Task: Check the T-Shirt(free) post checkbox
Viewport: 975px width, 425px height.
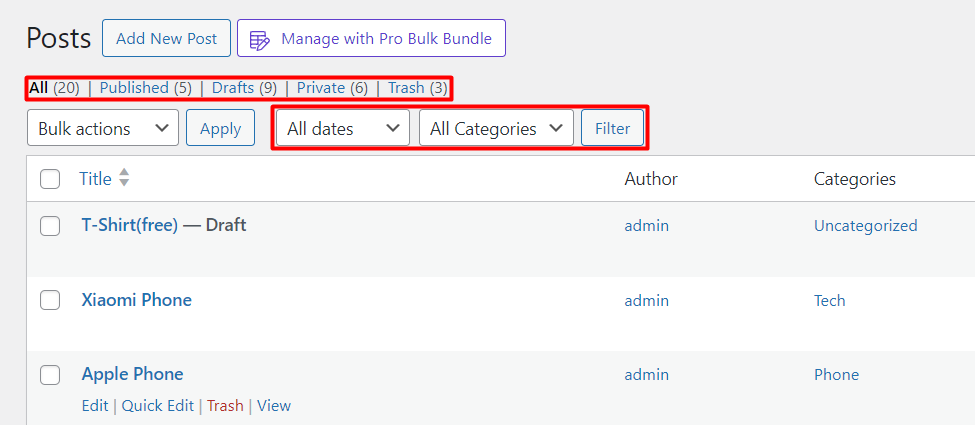Action: 50,226
